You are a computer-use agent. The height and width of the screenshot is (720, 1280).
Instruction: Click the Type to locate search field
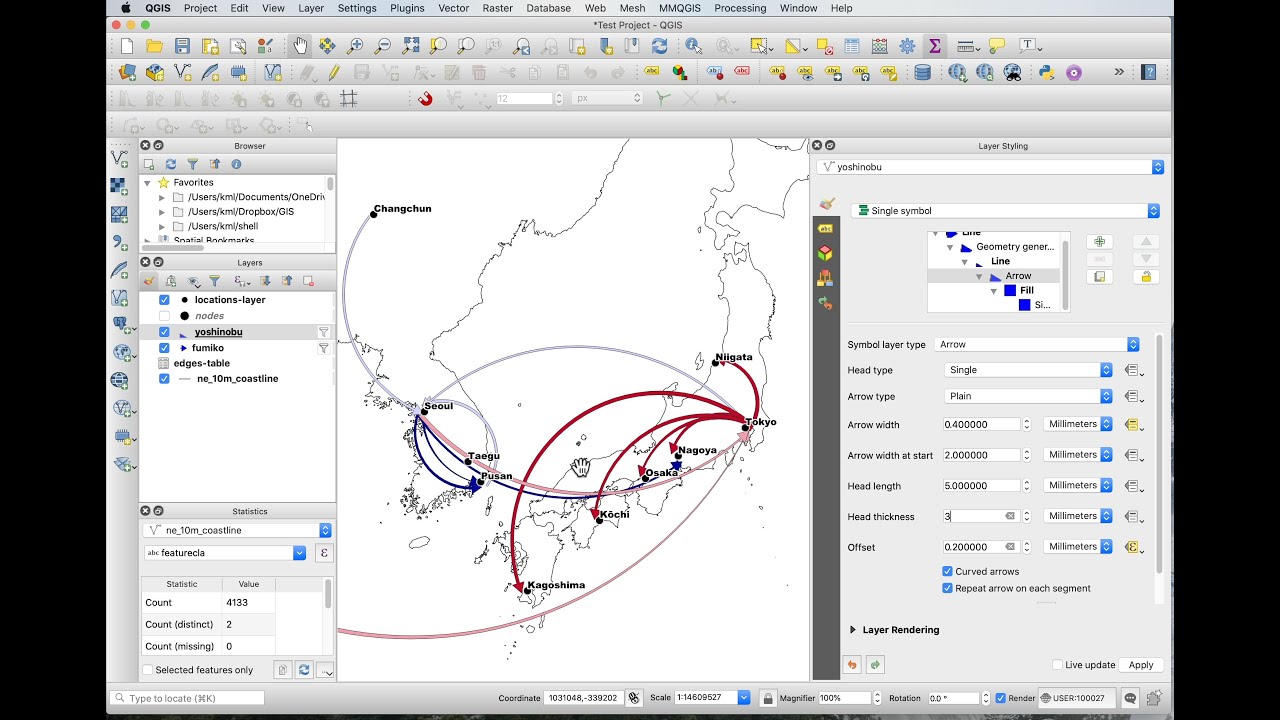click(x=187, y=698)
